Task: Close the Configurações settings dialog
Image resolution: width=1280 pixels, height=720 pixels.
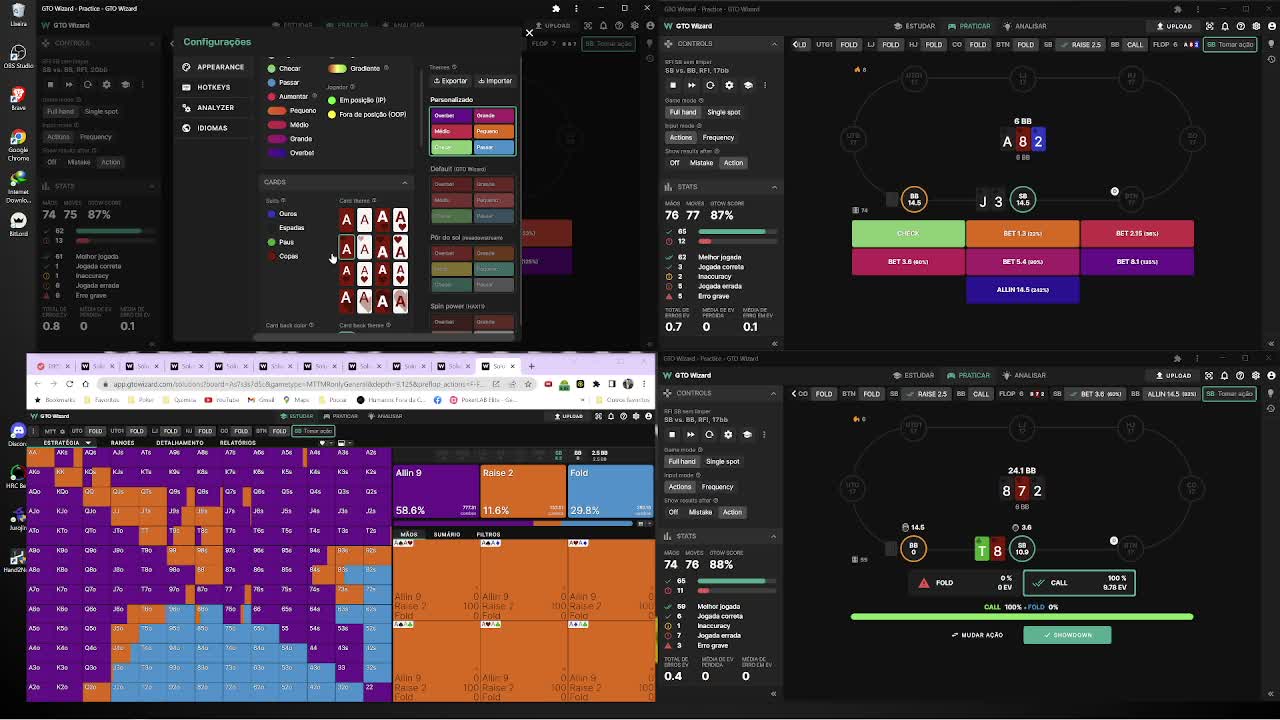Action: [x=529, y=33]
